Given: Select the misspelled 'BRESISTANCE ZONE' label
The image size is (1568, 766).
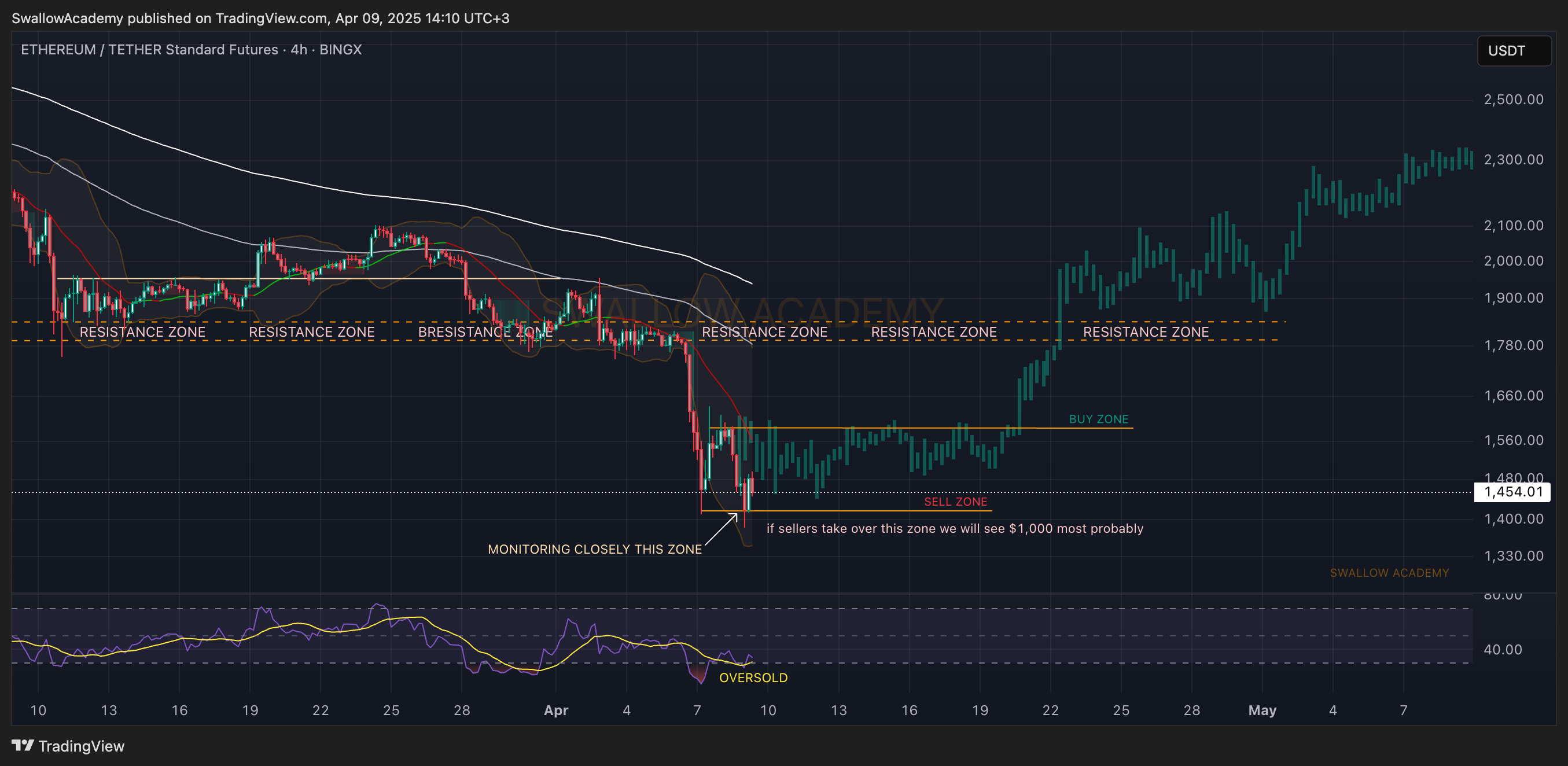Looking at the screenshot, I should (485, 332).
